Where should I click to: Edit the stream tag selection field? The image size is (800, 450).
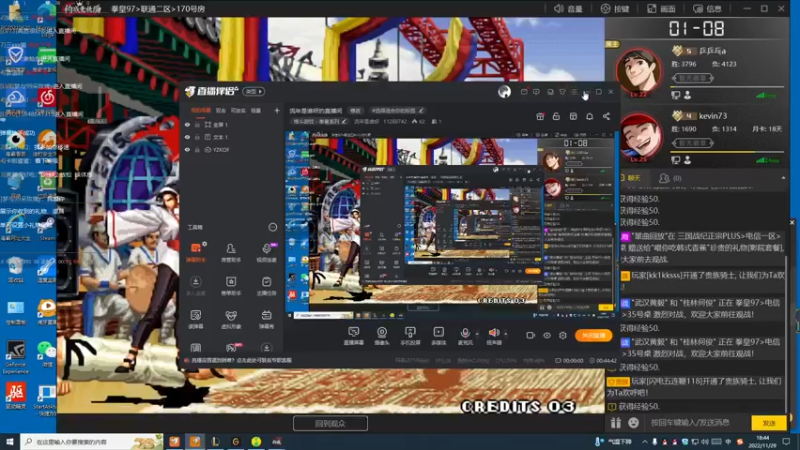pyautogui.click(x=397, y=111)
